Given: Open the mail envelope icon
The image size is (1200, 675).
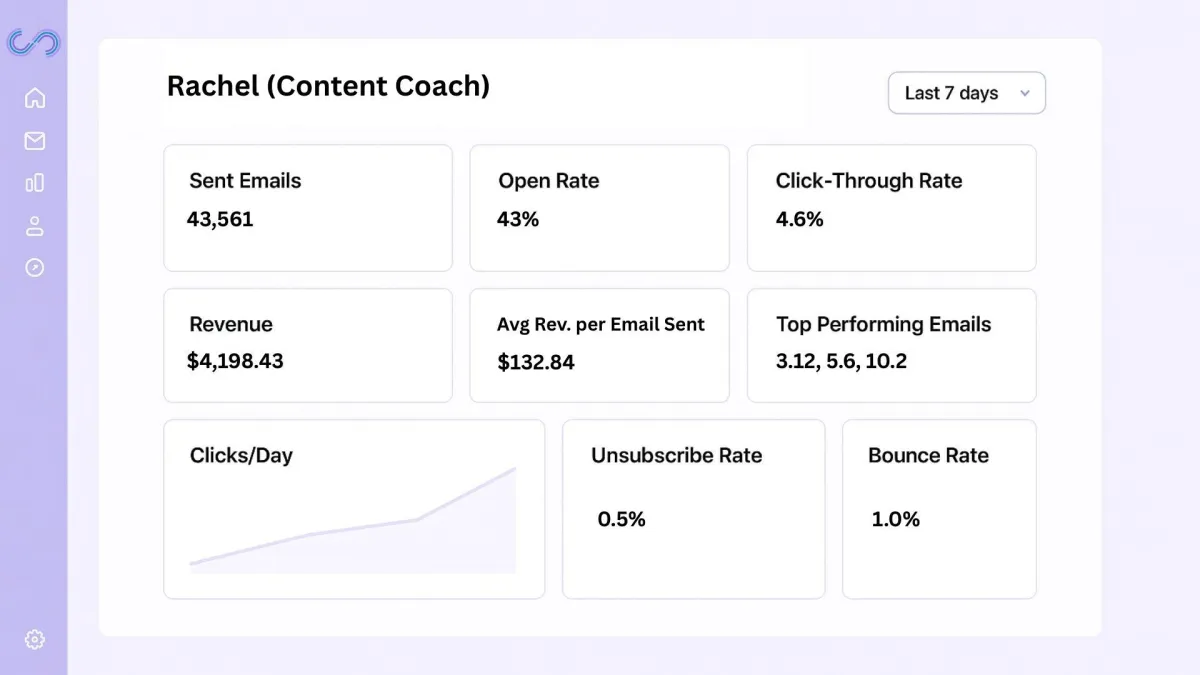Looking at the screenshot, I should pyautogui.click(x=35, y=141).
